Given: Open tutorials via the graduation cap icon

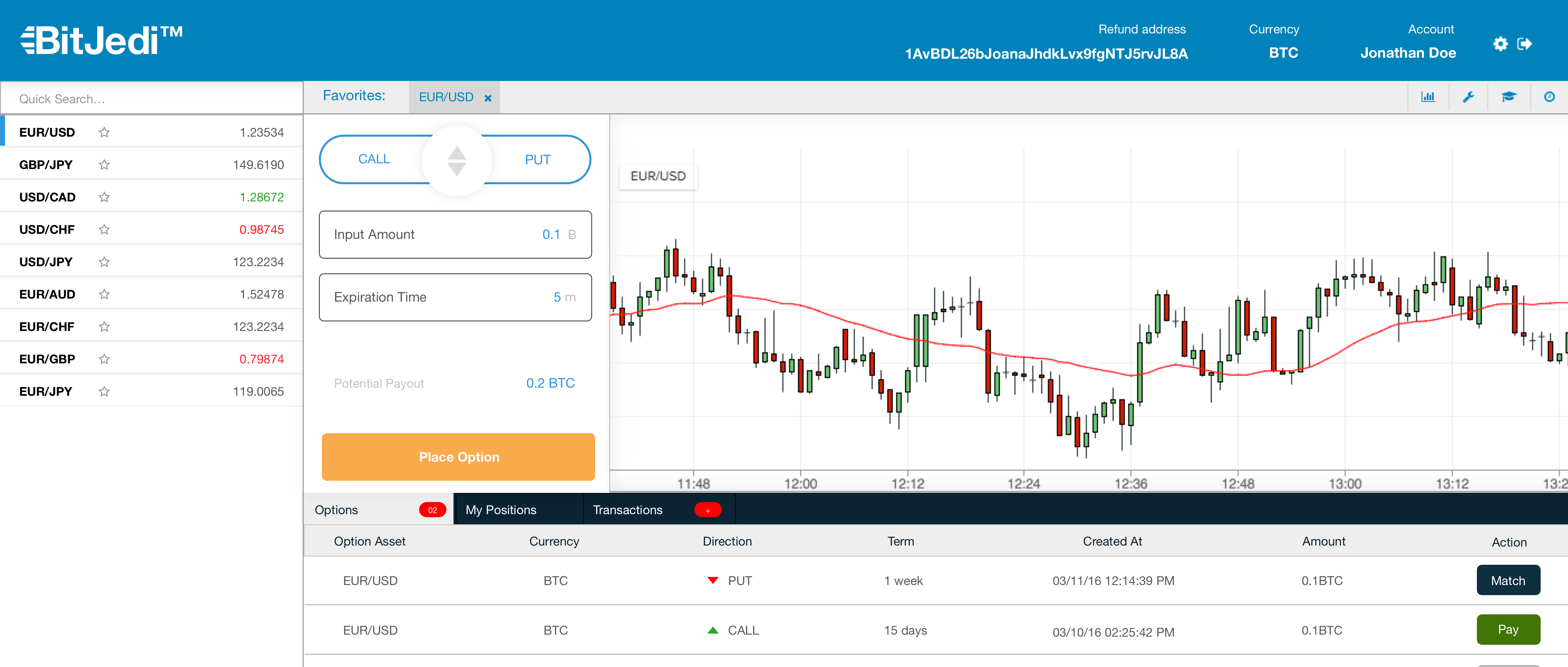Looking at the screenshot, I should coord(1509,97).
